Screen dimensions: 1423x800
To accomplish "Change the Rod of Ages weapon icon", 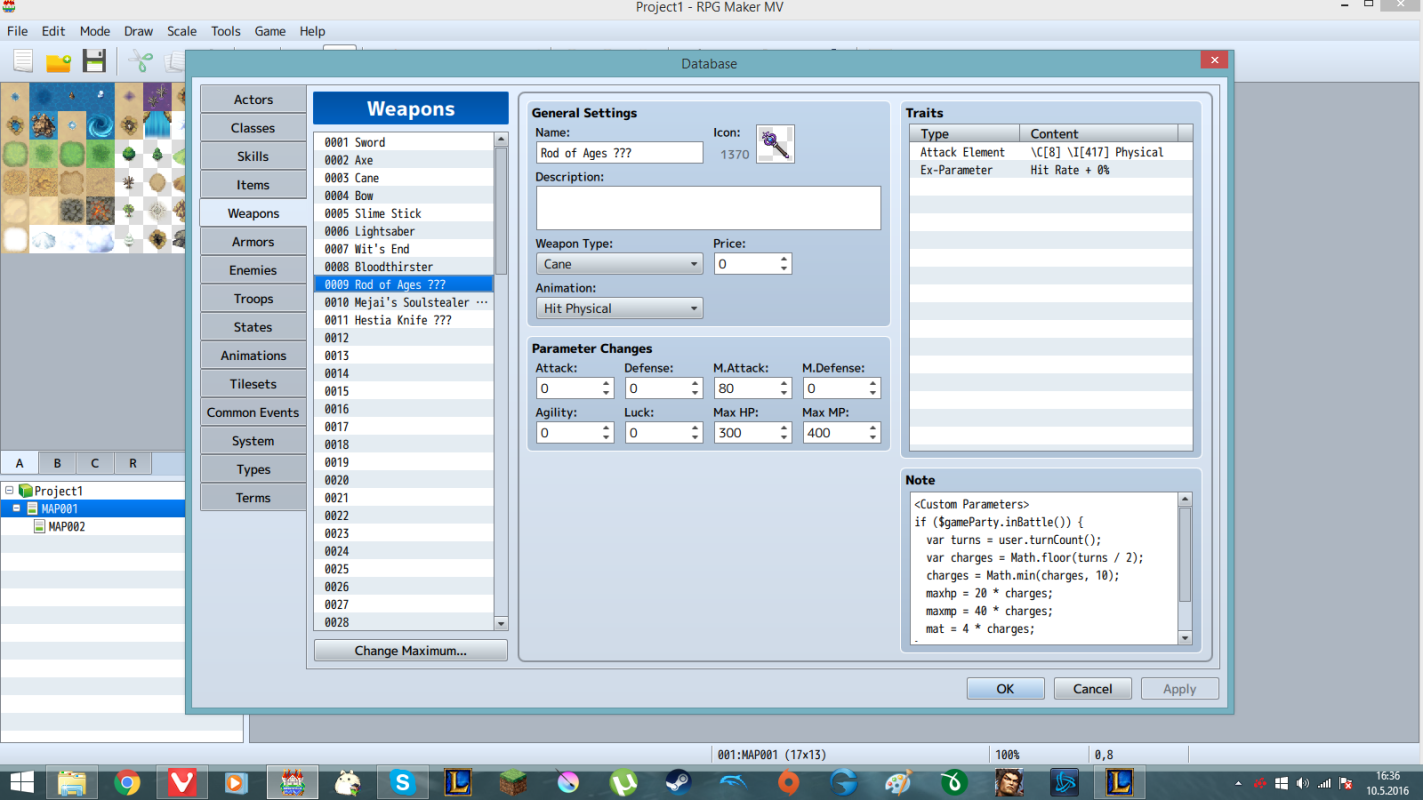I will [775, 144].
